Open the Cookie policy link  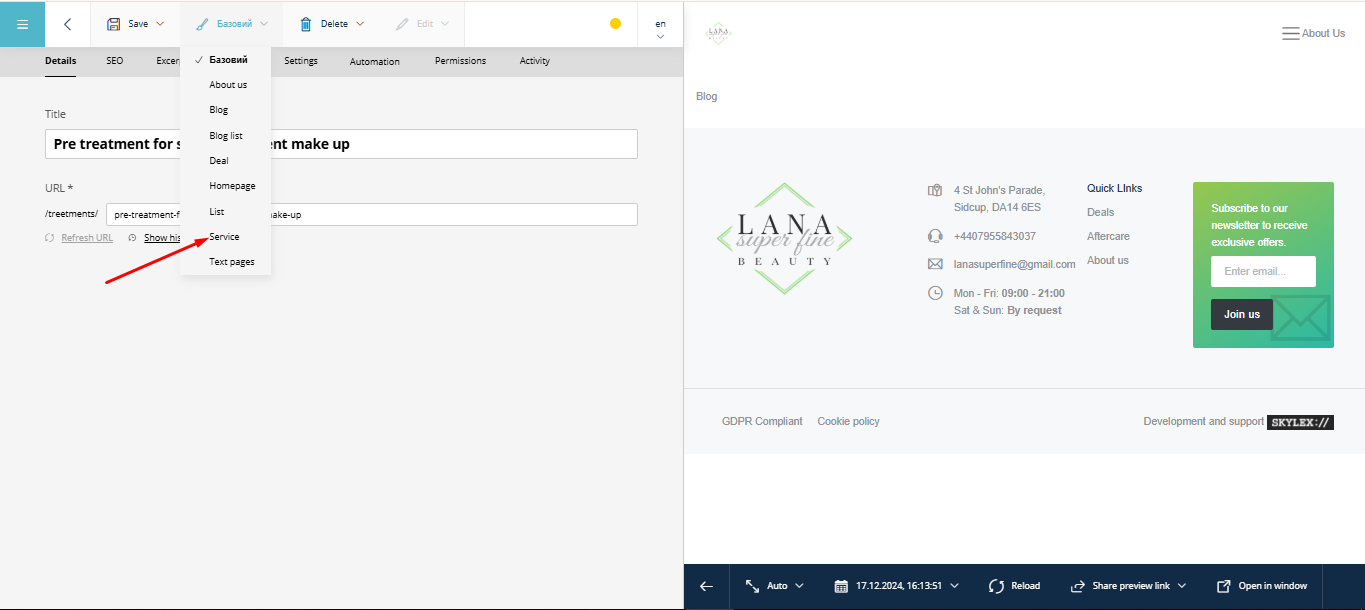pyautogui.click(x=848, y=422)
